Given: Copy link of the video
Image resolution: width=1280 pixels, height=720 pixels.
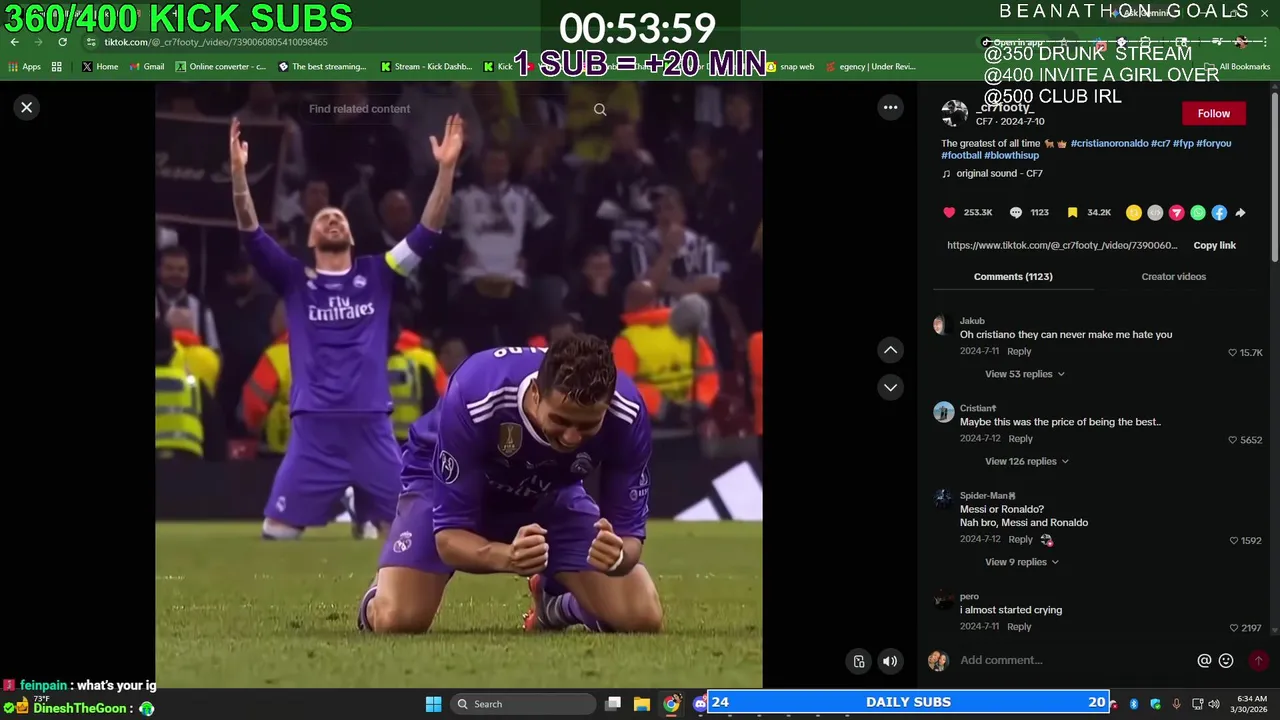Looking at the screenshot, I should click(x=1214, y=245).
